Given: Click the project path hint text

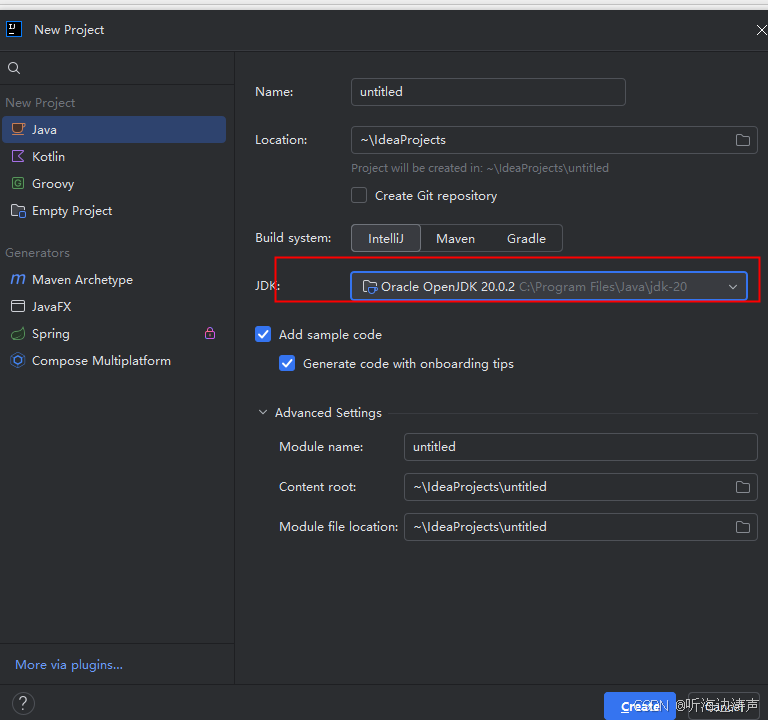Looking at the screenshot, I should [480, 168].
